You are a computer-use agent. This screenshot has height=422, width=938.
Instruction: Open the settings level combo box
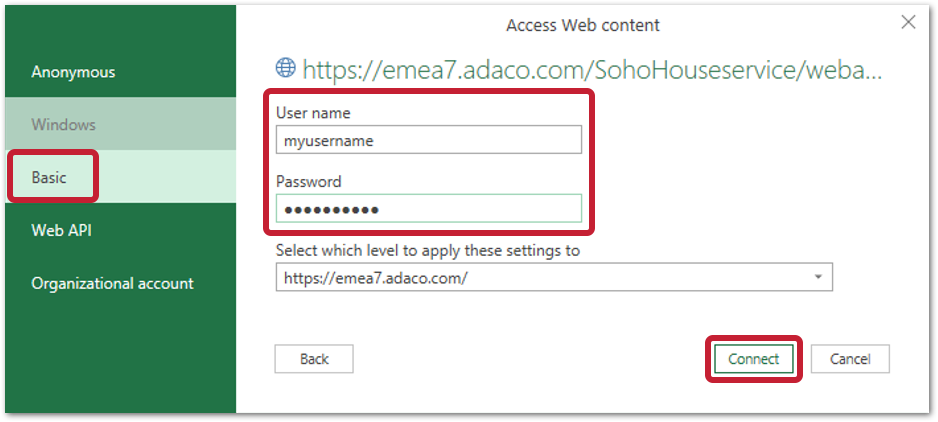click(554, 277)
